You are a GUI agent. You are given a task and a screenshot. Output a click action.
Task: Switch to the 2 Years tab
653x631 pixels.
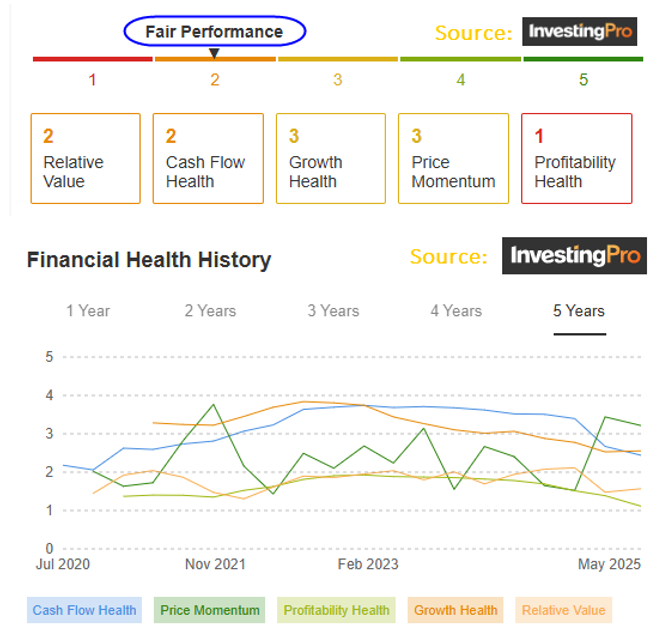[210, 311]
